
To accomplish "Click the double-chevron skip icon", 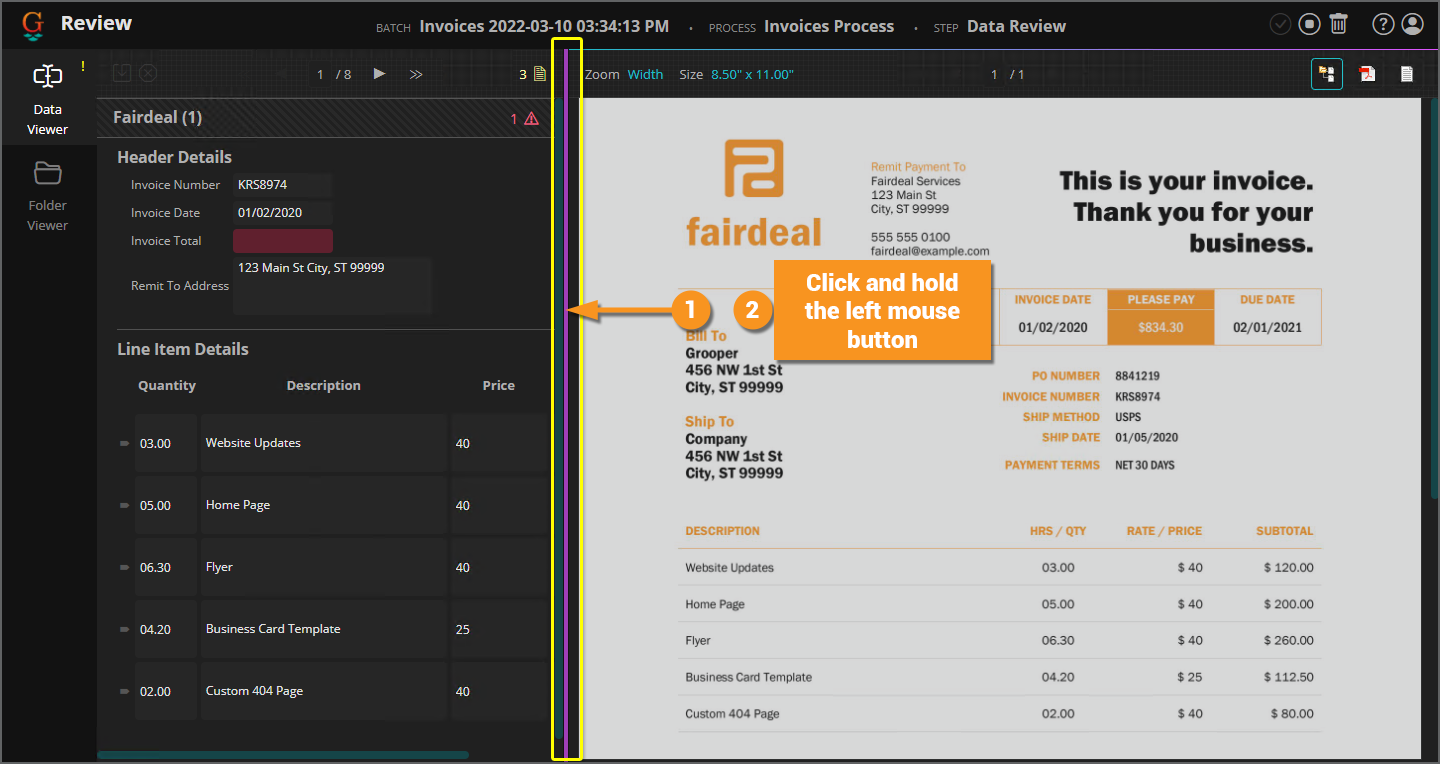I will pyautogui.click(x=416, y=74).
